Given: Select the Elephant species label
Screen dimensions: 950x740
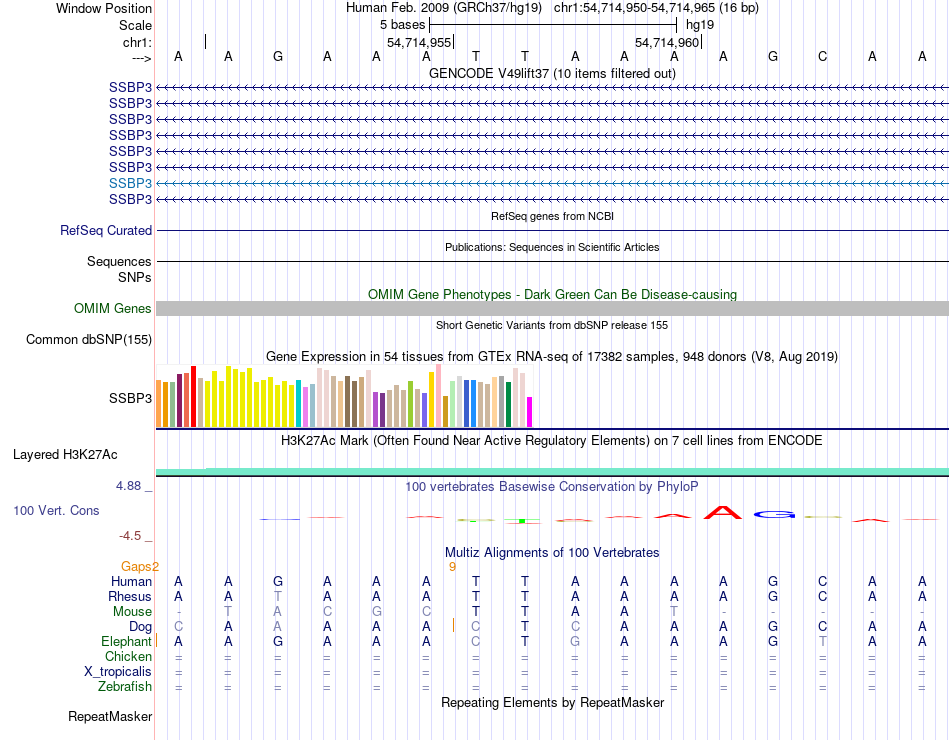Looking at the screenshot, I should [x=126, y=641].
